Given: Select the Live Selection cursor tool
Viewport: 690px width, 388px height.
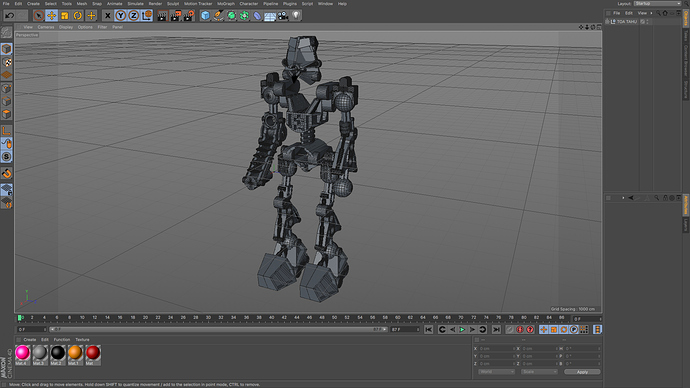Looking at the screenshot, I should tap(39, 15).
